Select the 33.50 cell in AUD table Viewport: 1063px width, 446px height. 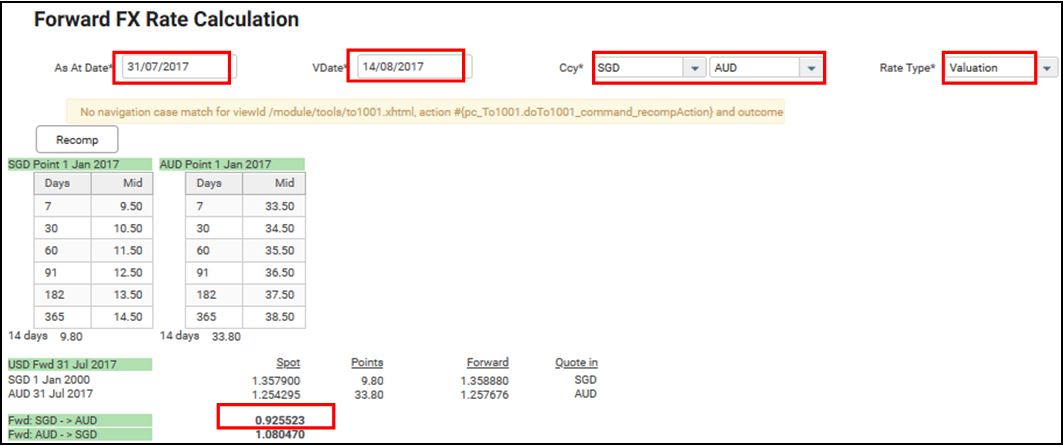(274, 206)
